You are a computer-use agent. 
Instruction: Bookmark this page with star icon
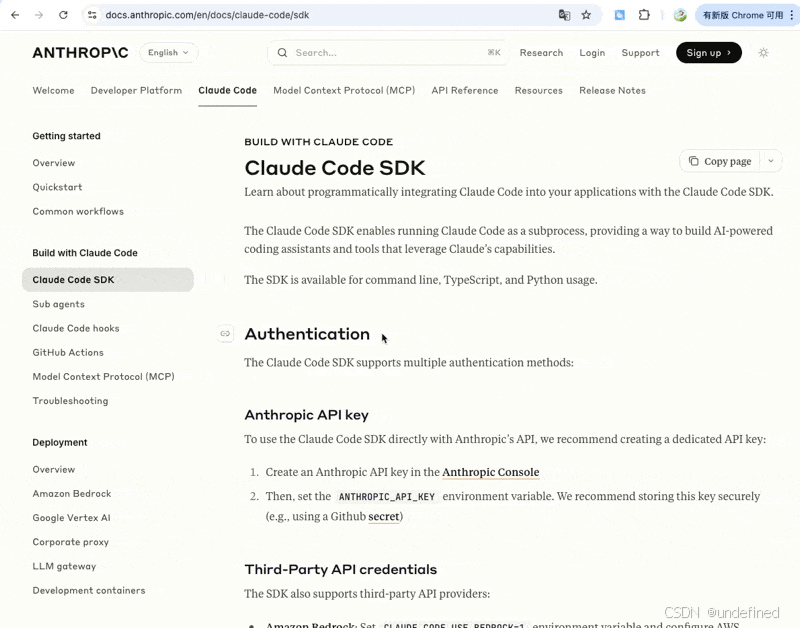click(586, 15)
